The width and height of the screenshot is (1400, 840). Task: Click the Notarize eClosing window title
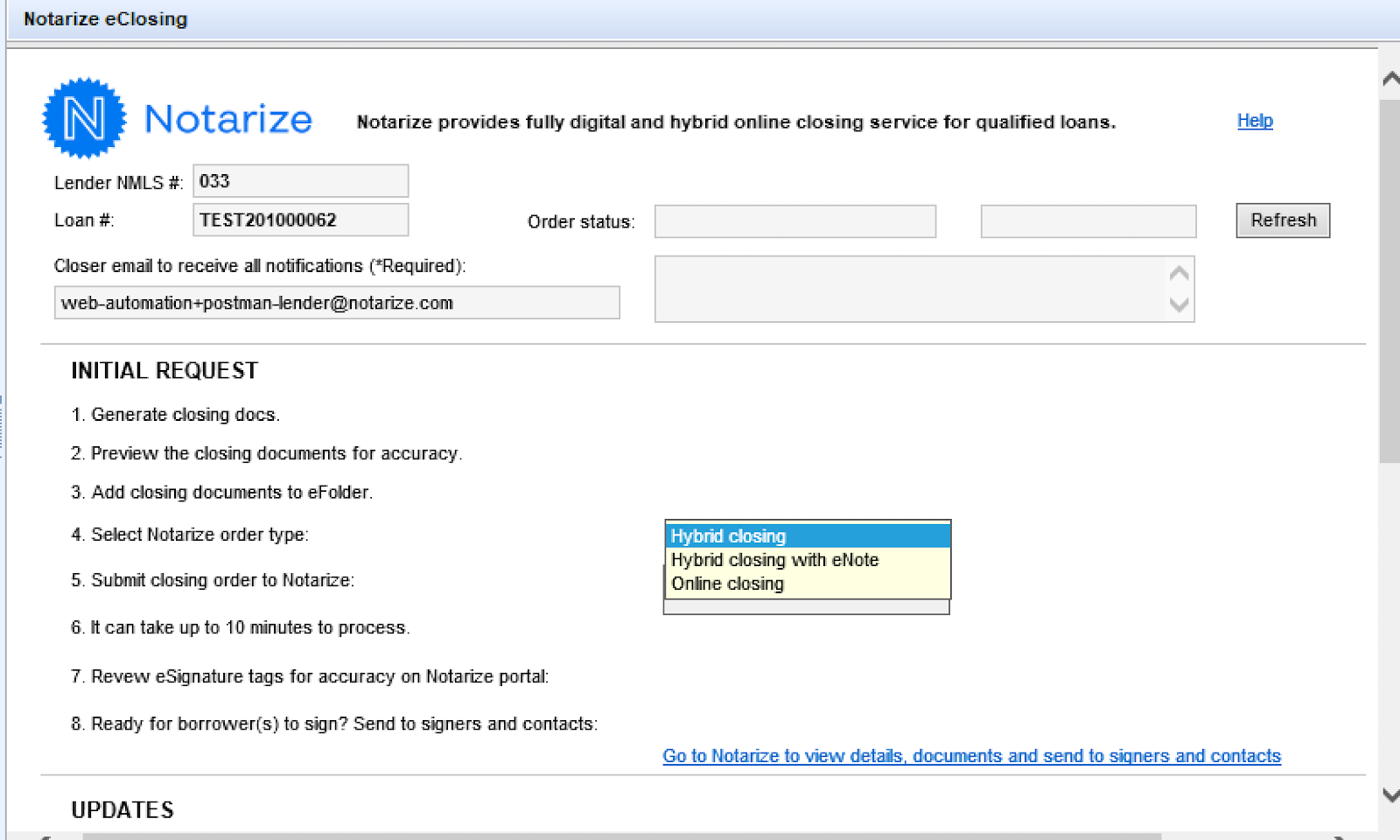105,19
